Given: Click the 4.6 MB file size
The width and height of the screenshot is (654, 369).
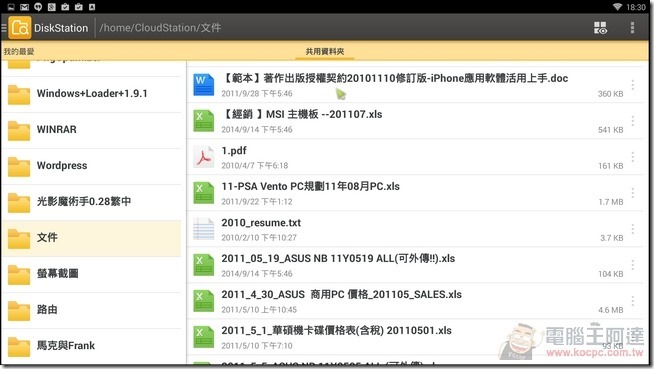Looking at the screenshot, I should (x=611, y=310).
